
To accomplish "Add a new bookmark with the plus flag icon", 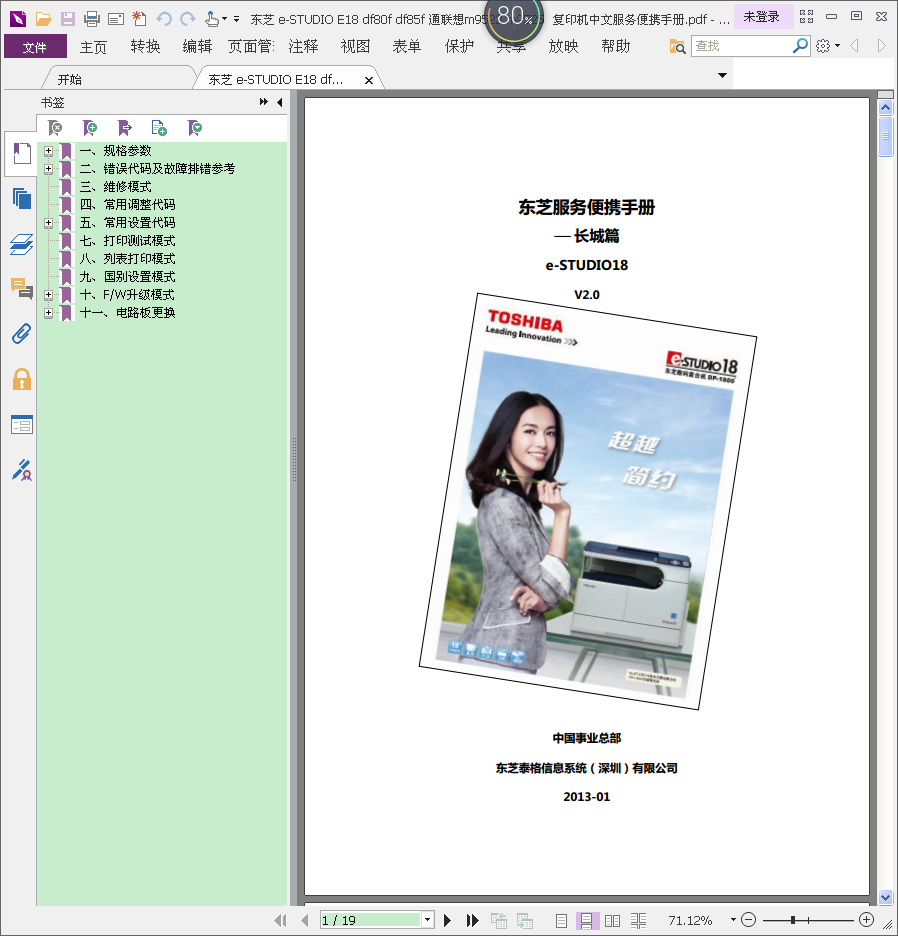I will coord(90,127).
